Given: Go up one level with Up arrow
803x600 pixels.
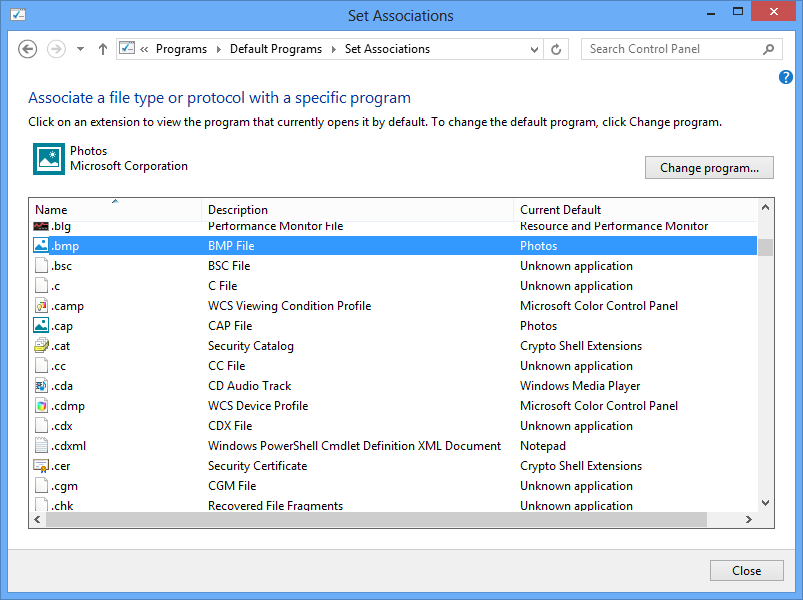Looking at the screenshot, I should click(103, 49).
